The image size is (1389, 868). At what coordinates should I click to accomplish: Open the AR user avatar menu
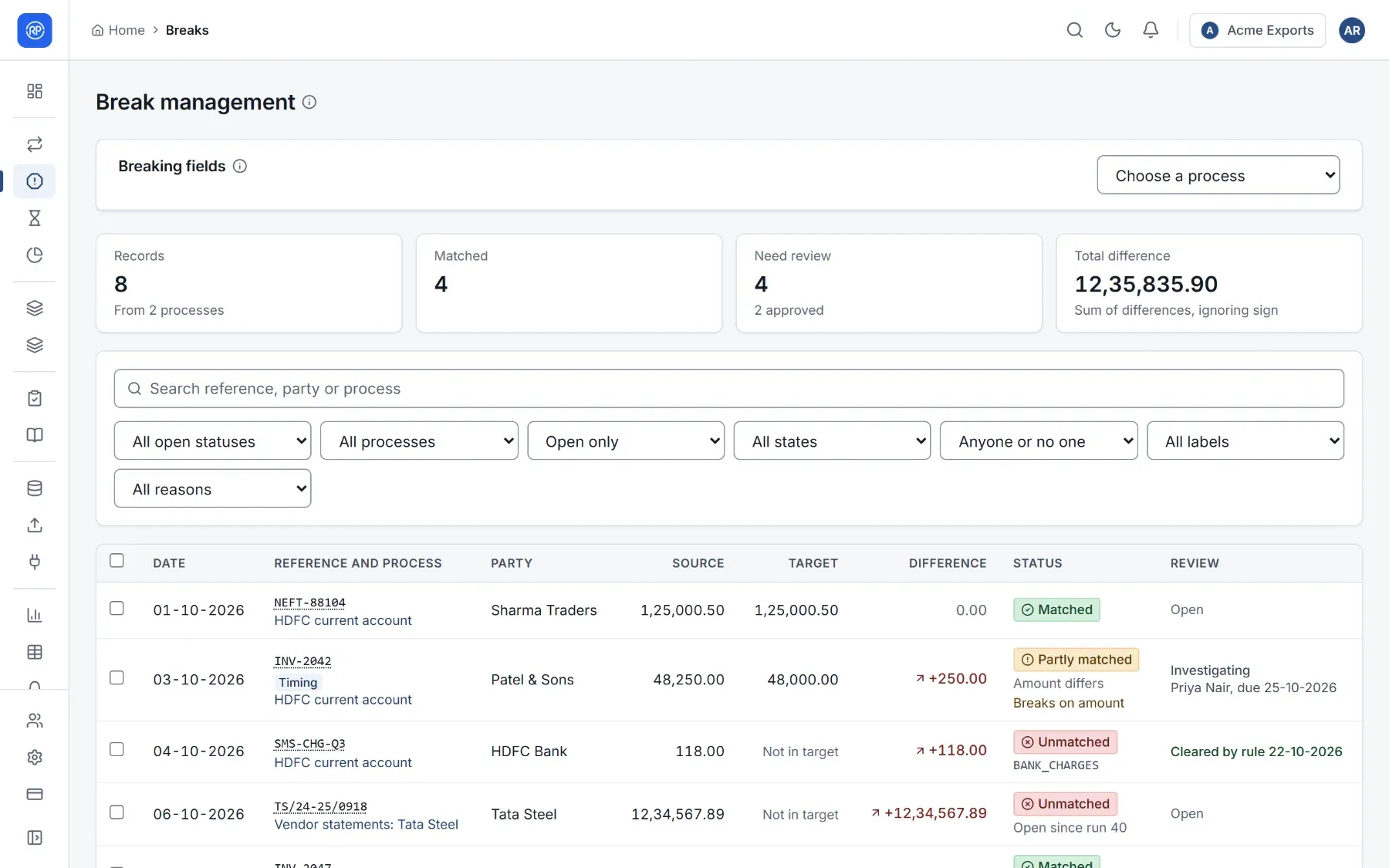[x=1352, y=30]
